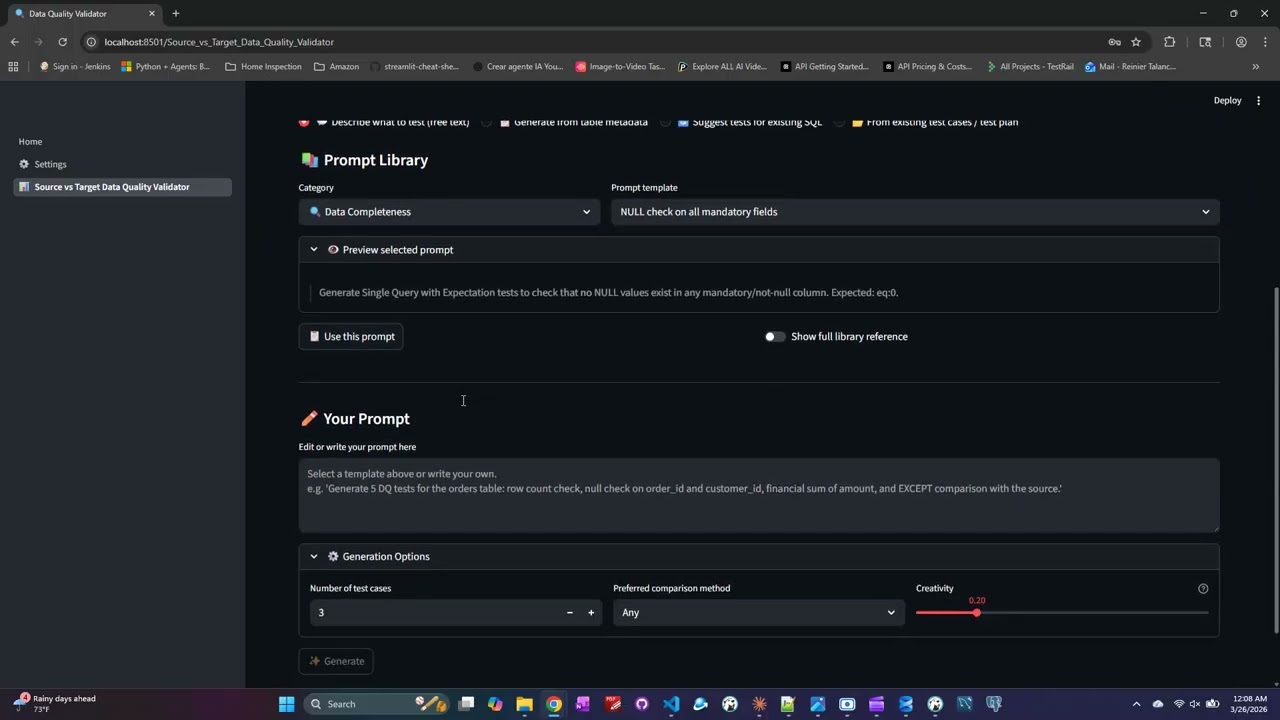Bookmark this page with the star icon
The image size is (1280, 720).
[1136, 42]
